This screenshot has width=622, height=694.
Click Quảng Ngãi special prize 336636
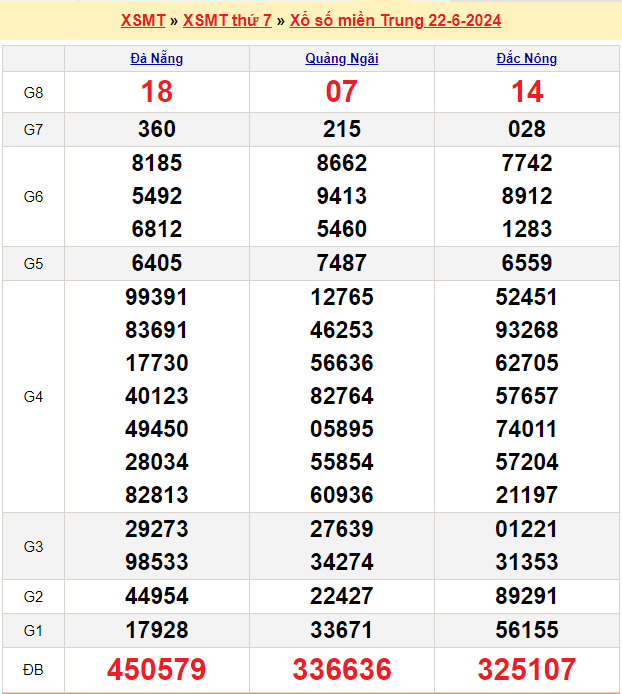342,669
